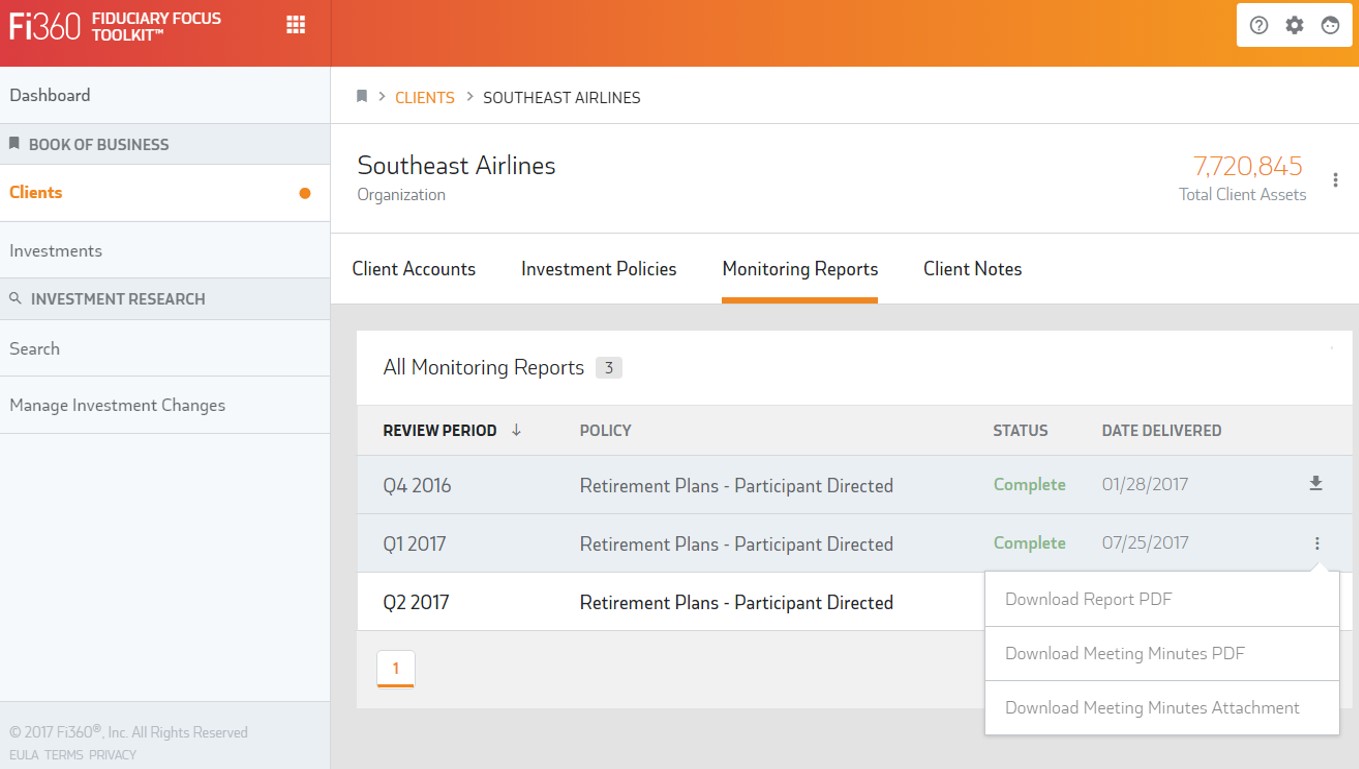This screenshot has width=1359, height=769.
Task: Click the breadcrumb bookmark icon
Action: (x=362, y=96)
